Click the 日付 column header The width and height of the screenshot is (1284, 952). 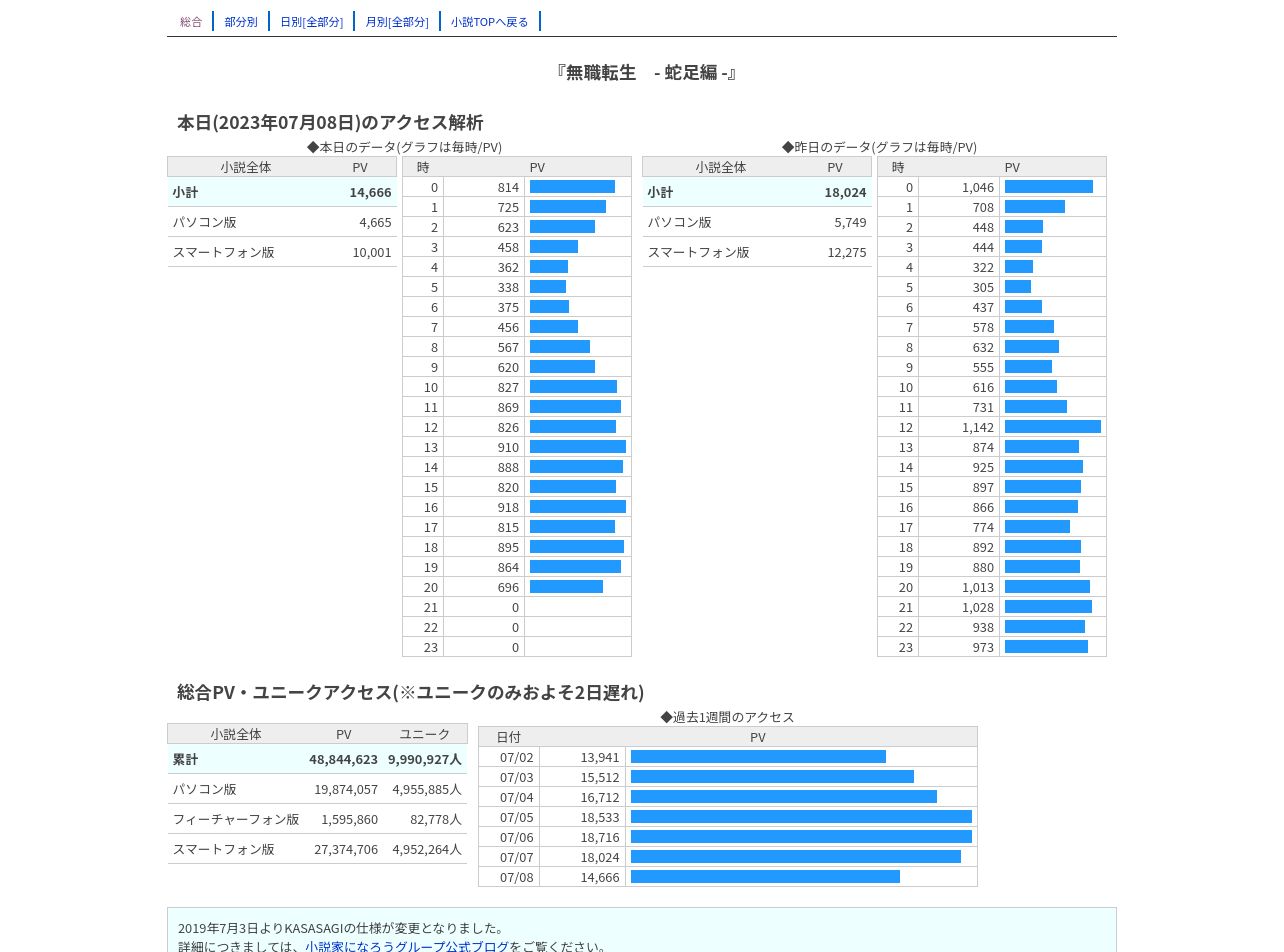point(508,737)
